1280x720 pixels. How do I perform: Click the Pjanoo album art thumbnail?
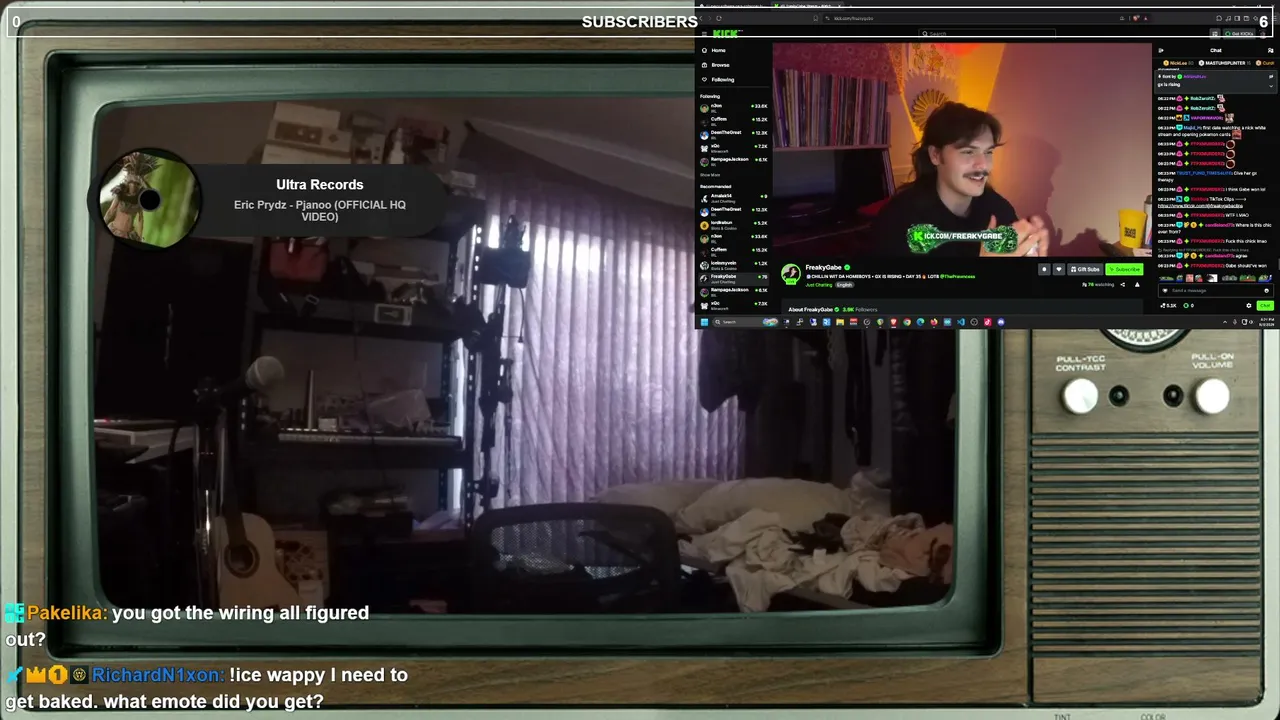tap(150, 199)
